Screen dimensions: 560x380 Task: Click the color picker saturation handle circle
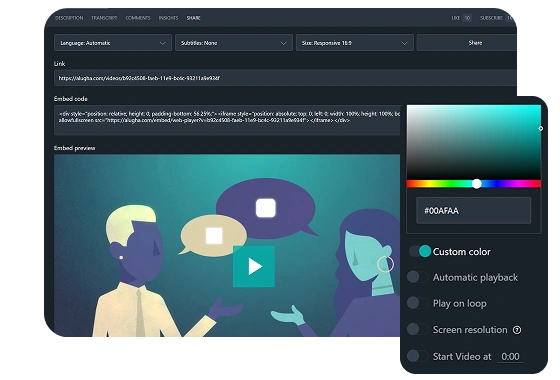tap(541, 129)
